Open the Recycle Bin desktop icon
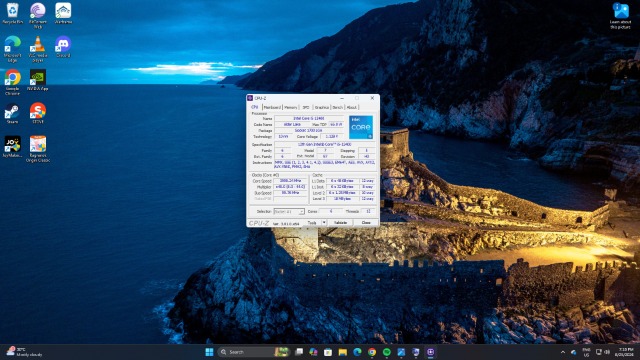 click(12, 13)
